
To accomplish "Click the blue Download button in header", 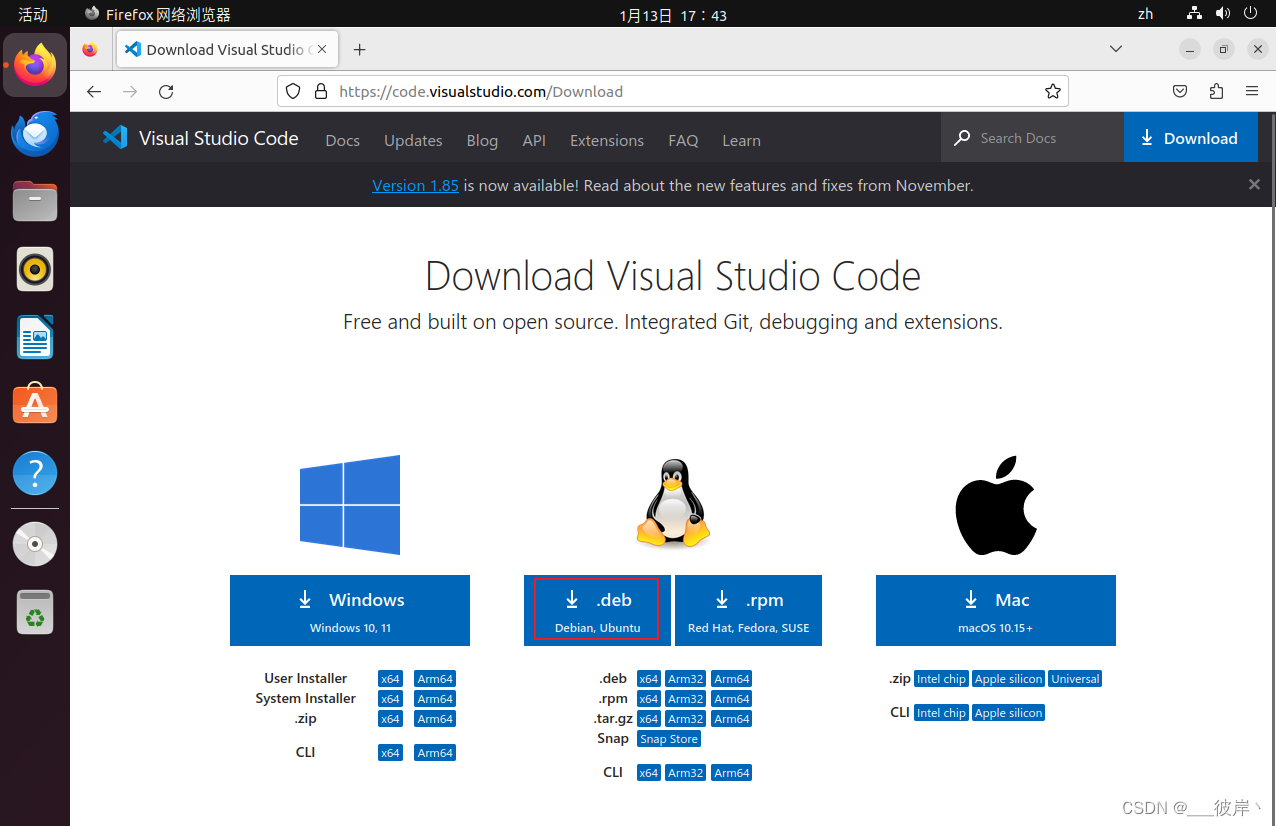I will point(1190,137).
